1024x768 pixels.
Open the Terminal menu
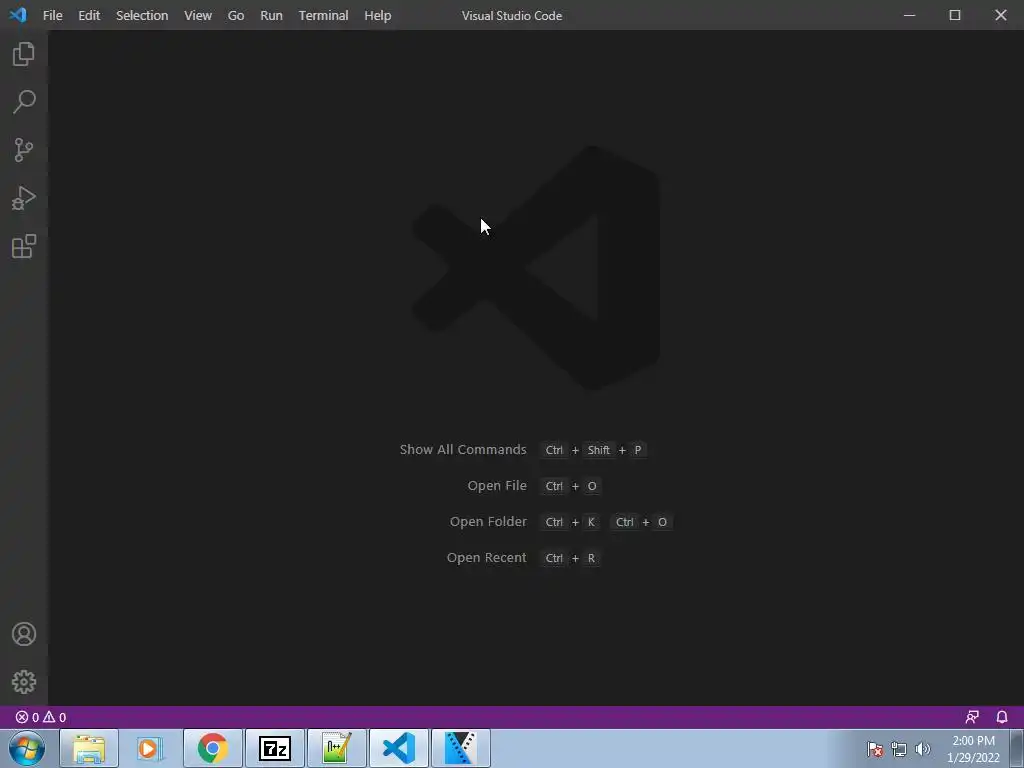pos(323,15)
